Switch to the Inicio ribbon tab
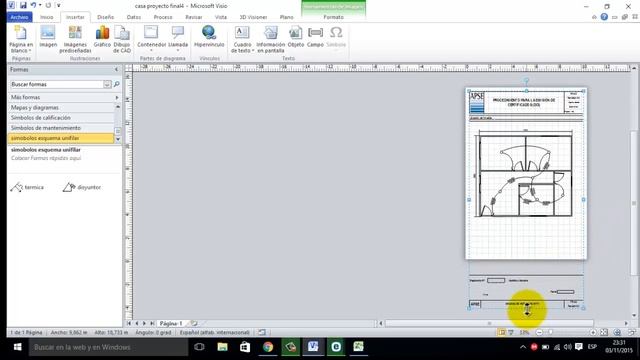The height and width of the screenshot is (360, 640). pyautogui.click(x=47, y=17)
